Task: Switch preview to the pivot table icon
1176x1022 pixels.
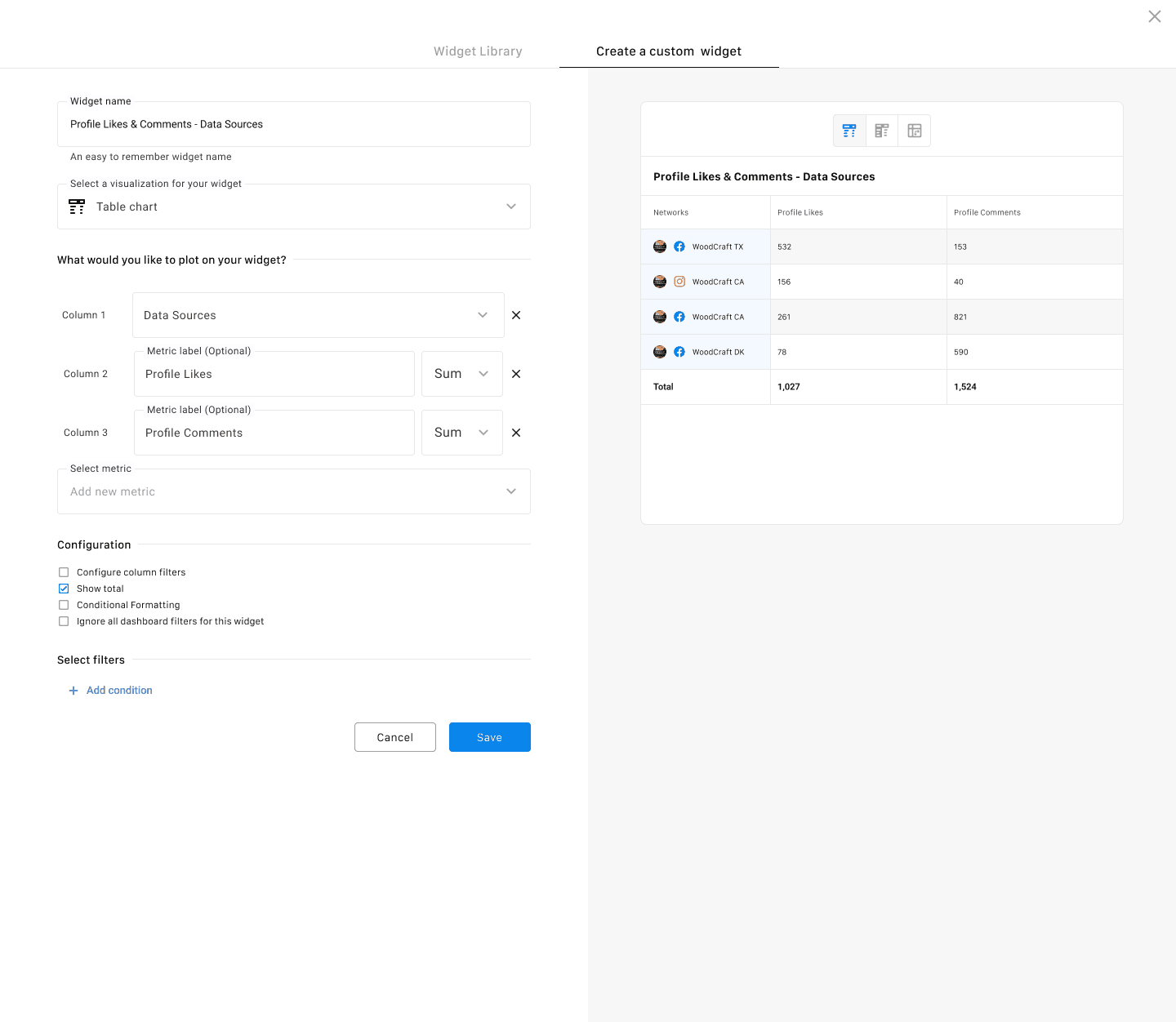Action: point(915,131)
